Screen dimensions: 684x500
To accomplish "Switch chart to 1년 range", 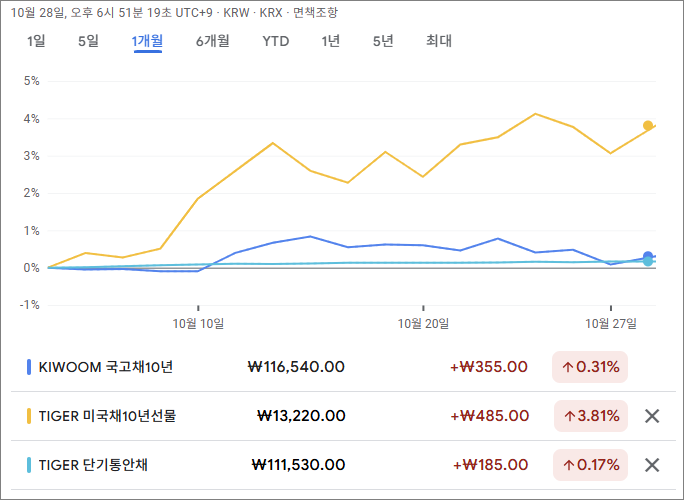I will pyautogui.click(x=331, y=41).
